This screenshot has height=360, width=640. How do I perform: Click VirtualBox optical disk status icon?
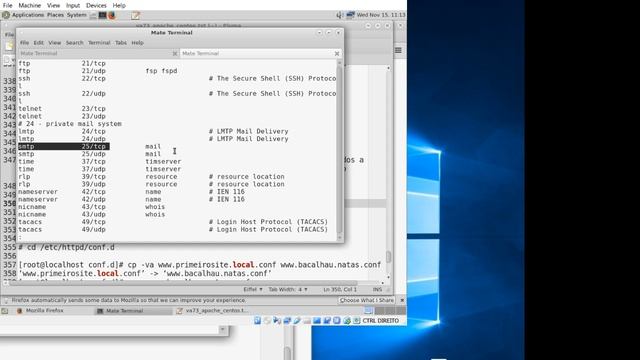267,321
